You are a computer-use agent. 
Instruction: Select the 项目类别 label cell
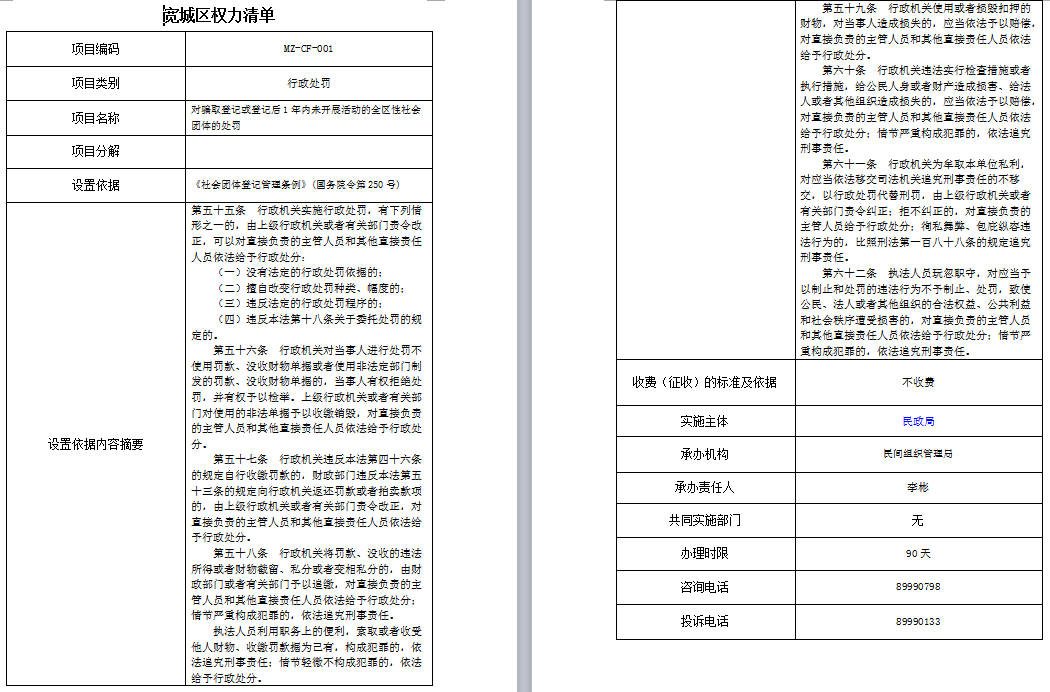[x=96, y=84]
